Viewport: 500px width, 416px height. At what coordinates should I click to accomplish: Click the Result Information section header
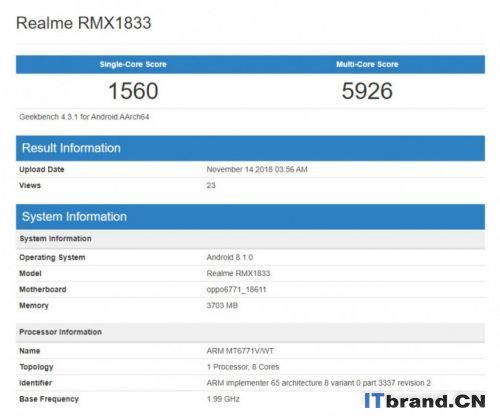point(250,148)
